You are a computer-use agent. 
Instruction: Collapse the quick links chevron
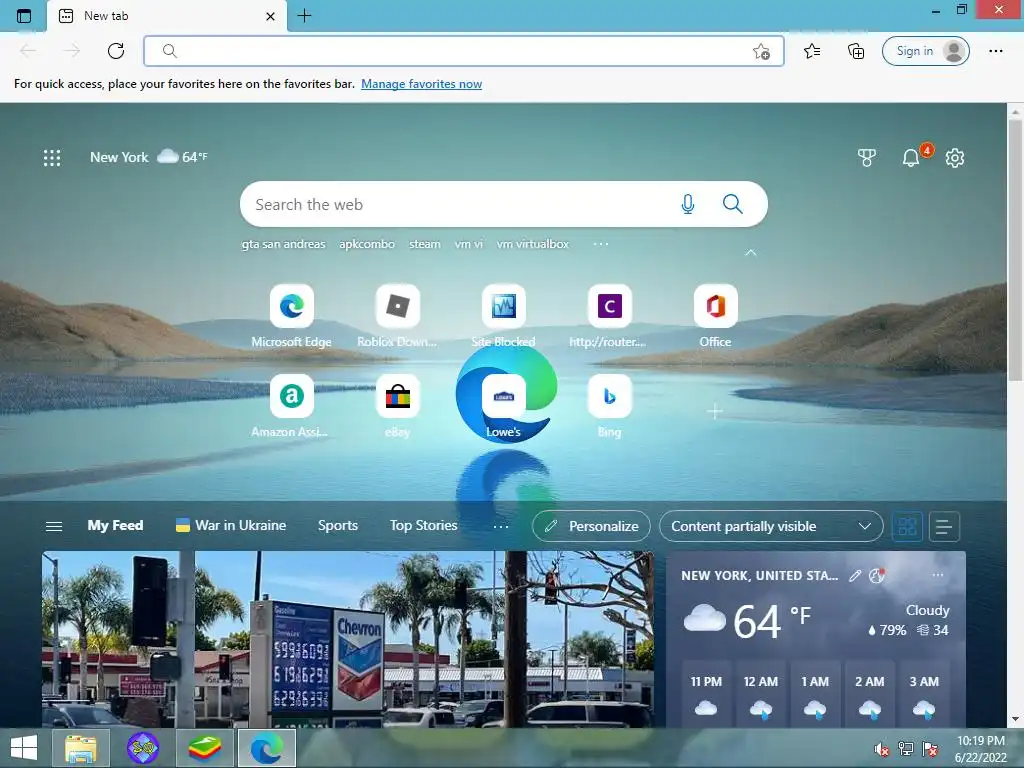click(751, 252)
